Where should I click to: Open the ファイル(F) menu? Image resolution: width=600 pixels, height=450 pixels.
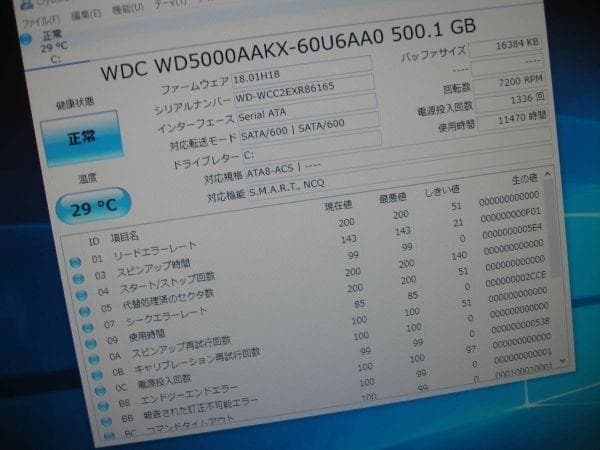[x=41, y=21]
